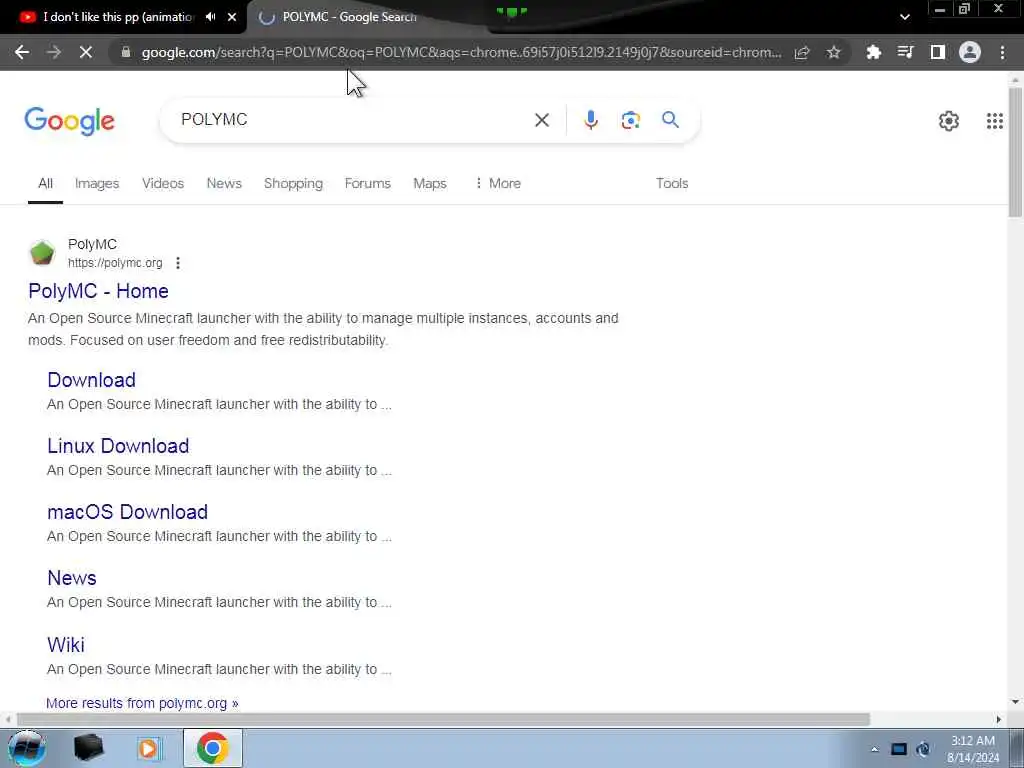The width and height of the screenshot is (1024, 768).
Task: Switch to Forums results
Action: (x=368, y=184)
